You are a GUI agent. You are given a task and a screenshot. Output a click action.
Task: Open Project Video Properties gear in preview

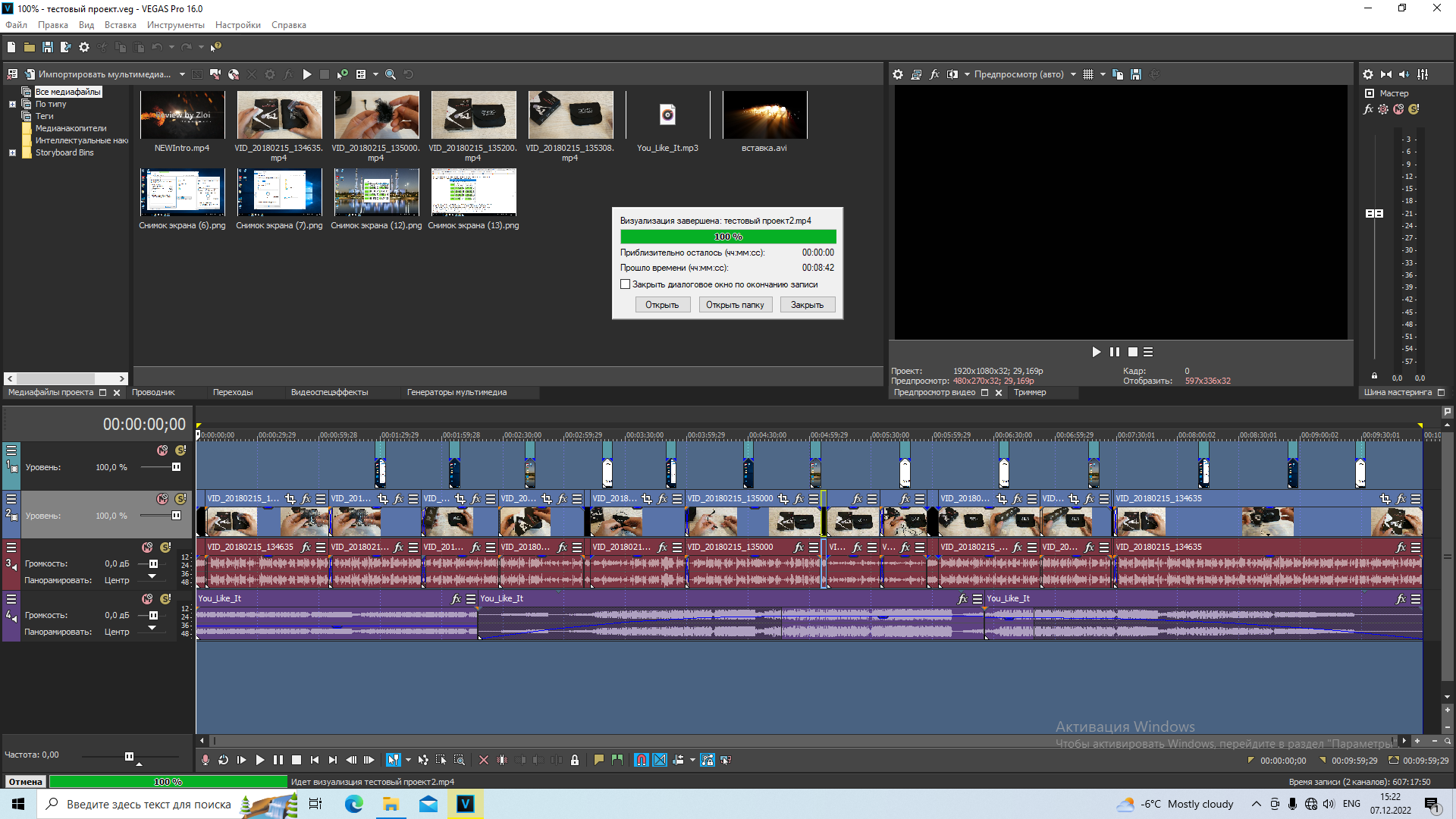pos(898,74)
